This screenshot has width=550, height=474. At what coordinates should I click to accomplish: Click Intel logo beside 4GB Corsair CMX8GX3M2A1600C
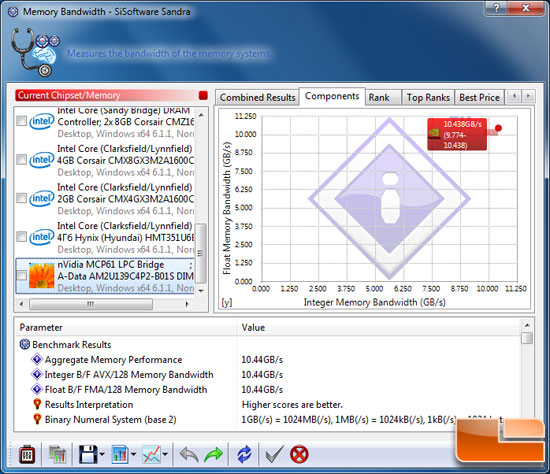pyautogui.click(x=41, y=160)
